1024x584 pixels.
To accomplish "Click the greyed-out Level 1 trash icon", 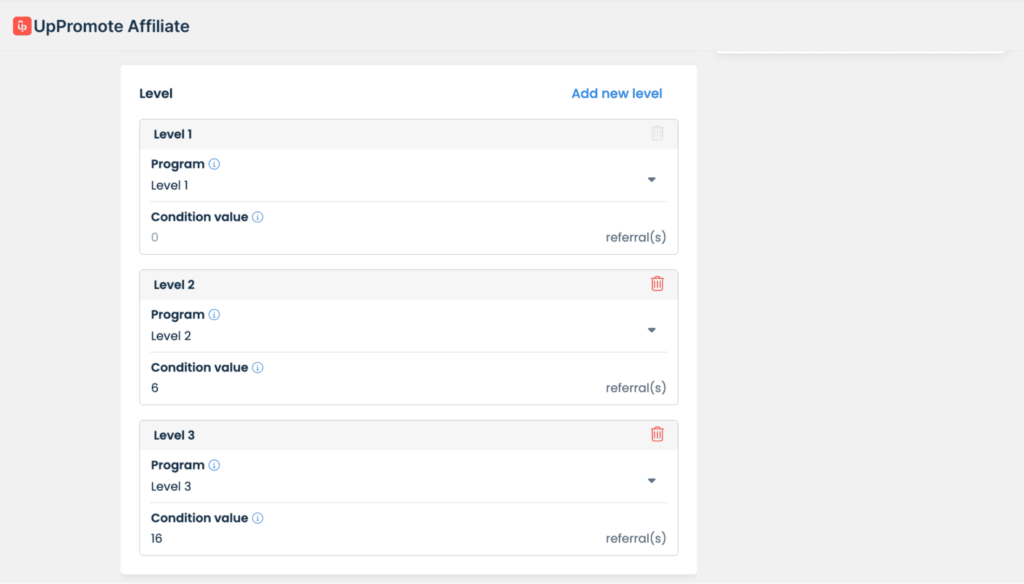I will (657, 133).
